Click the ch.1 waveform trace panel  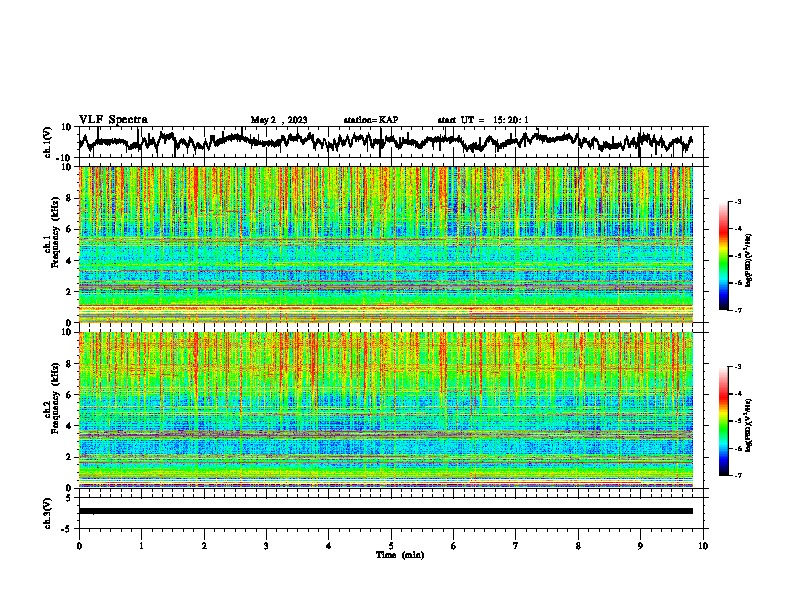tap(391, 142)
